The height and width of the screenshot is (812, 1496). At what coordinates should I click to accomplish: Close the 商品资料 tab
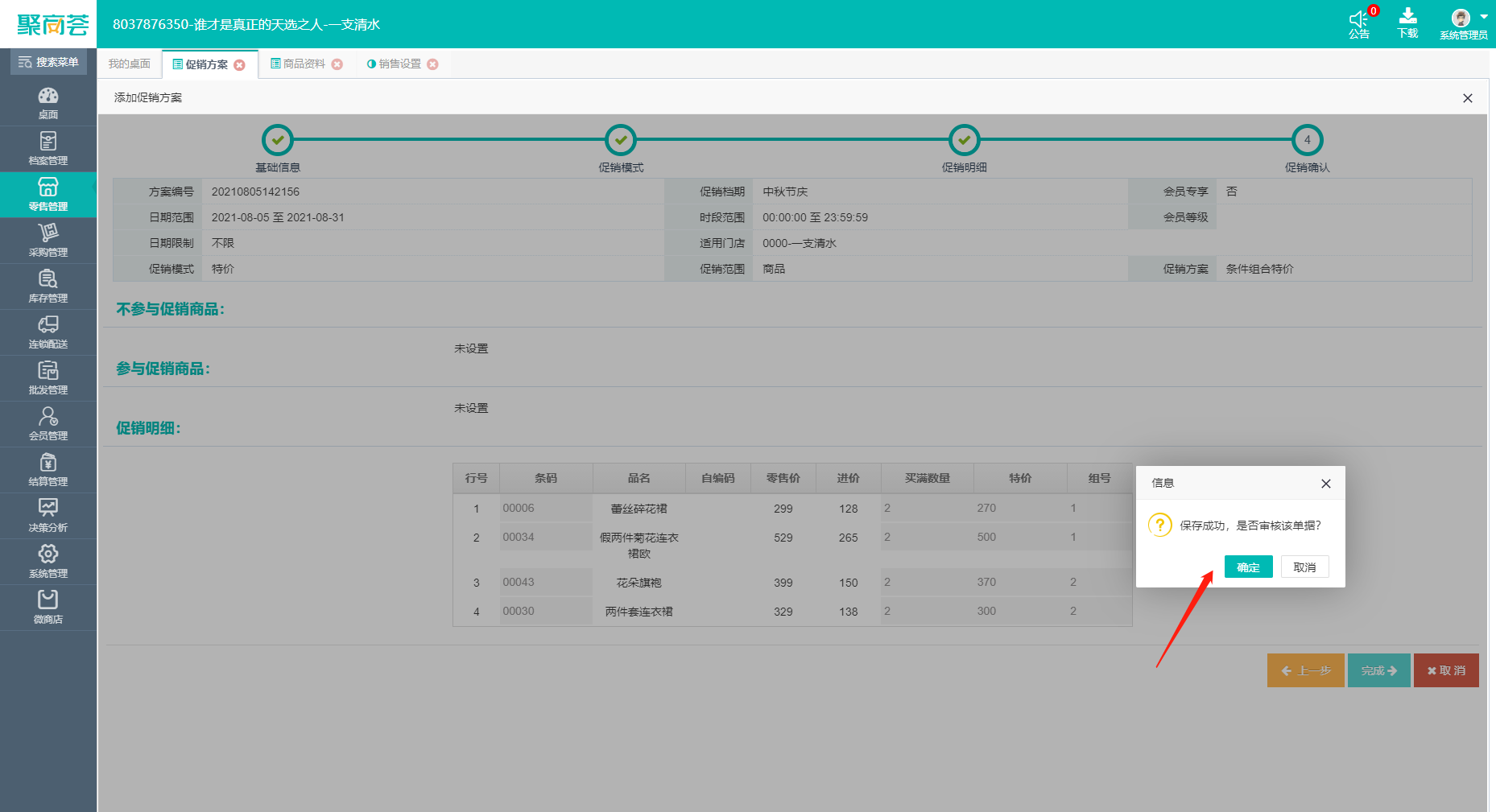click(x=337, y=64)
